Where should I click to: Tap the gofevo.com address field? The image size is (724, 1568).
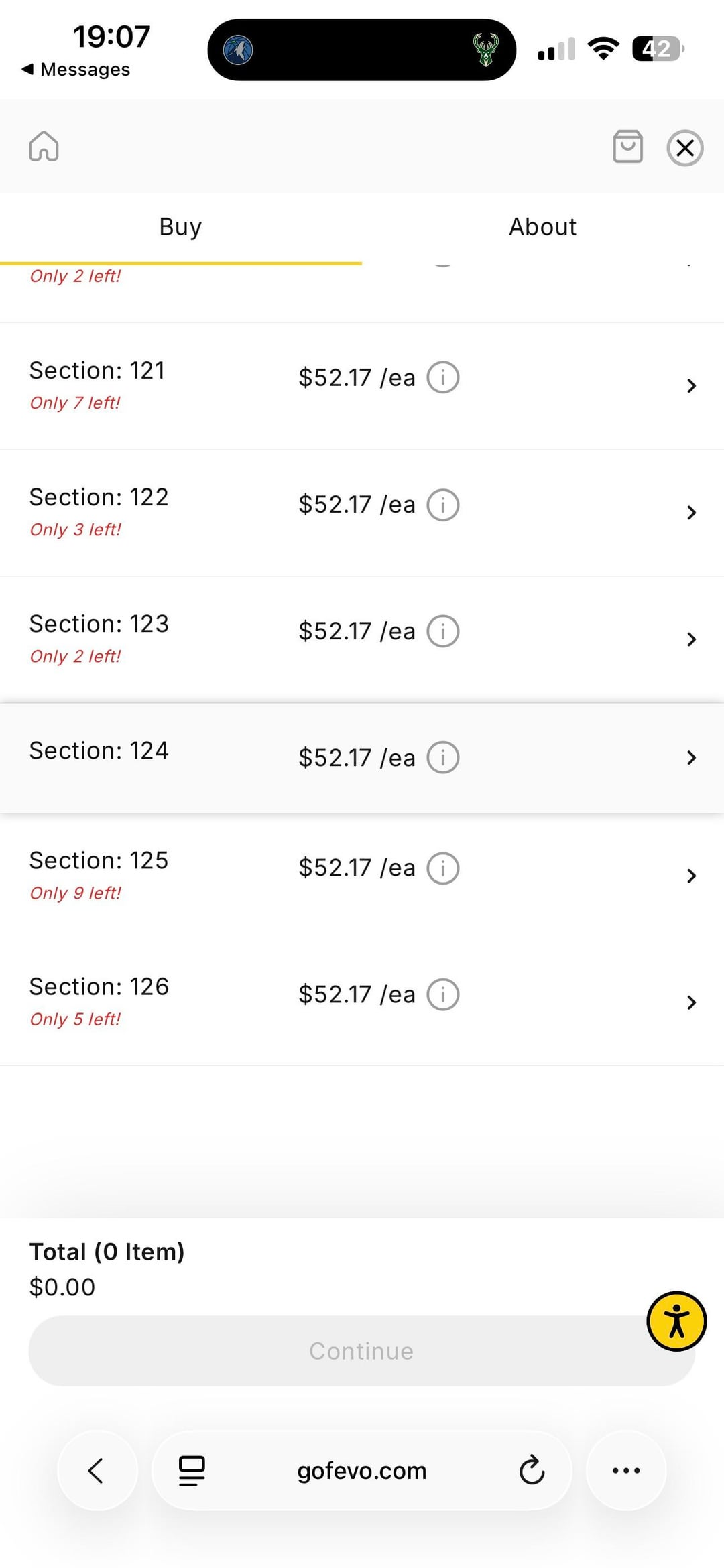361,1470
